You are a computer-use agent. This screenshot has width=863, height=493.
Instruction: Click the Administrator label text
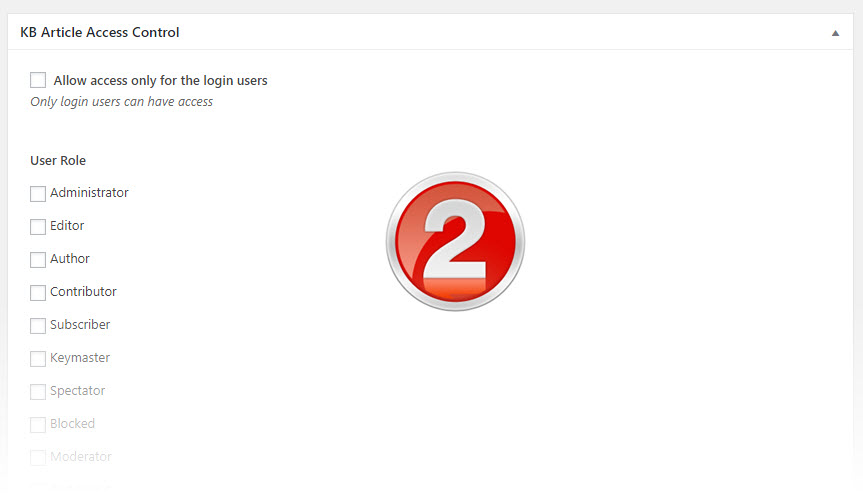click(89, 193)
